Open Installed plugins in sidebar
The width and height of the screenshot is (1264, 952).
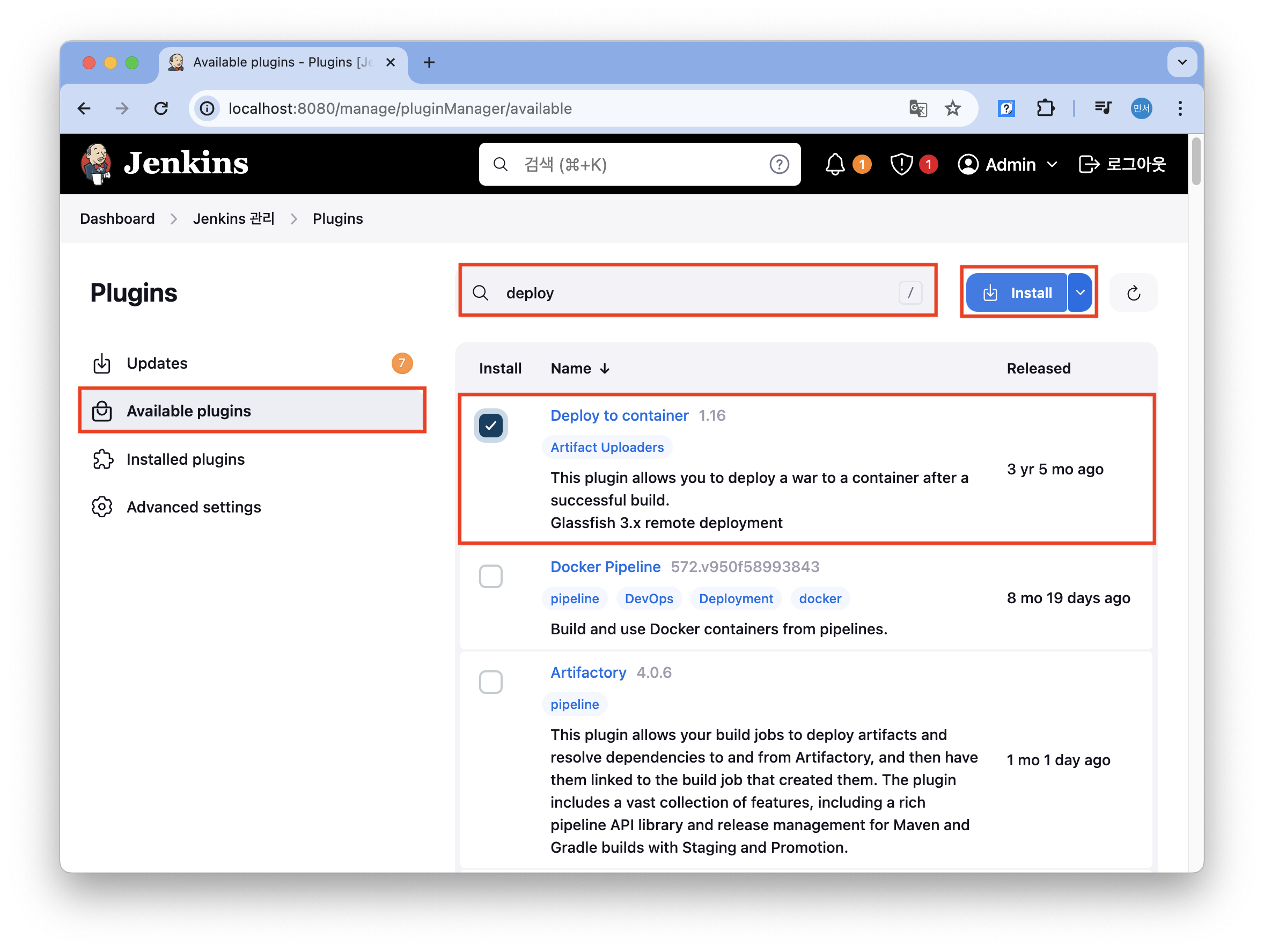tap(185, 459)
